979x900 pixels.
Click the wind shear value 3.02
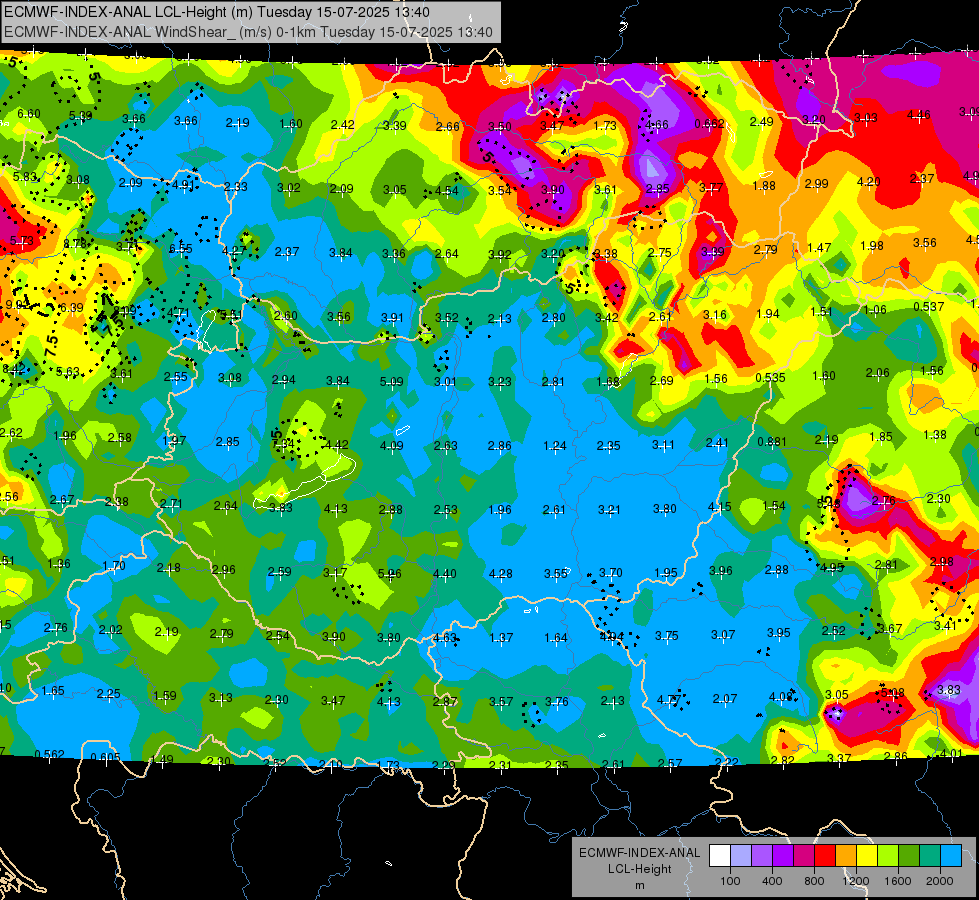click(289, 187)
